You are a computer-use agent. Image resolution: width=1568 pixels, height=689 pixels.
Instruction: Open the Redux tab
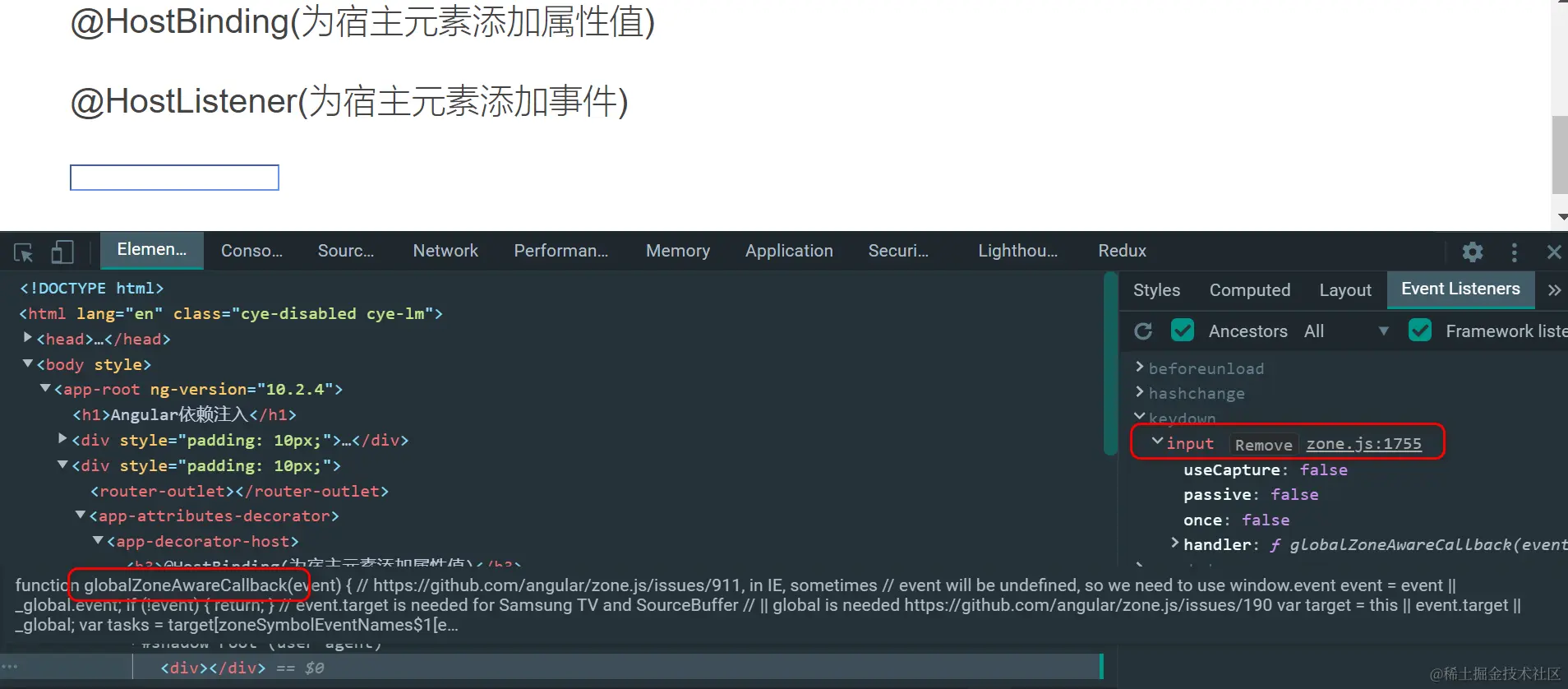pyautogui.click(x=1122, y=251)
